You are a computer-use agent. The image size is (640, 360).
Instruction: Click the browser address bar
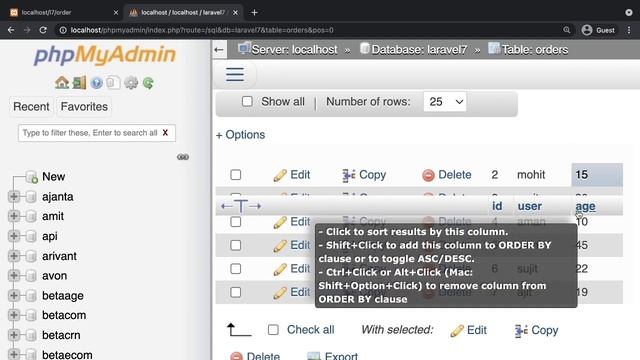[310, 30]
